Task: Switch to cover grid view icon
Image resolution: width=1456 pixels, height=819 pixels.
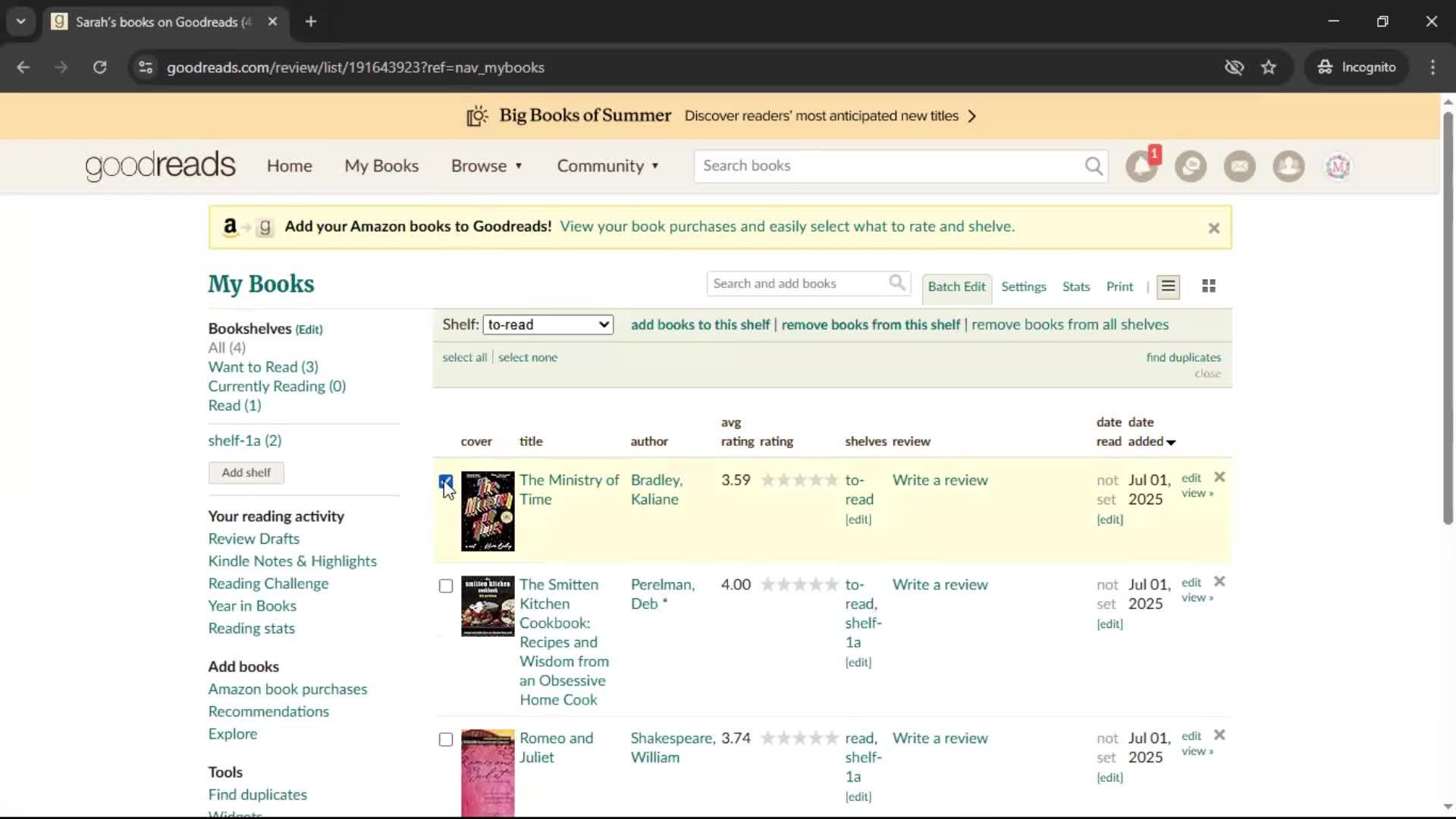Action: tap(1209, 287)
